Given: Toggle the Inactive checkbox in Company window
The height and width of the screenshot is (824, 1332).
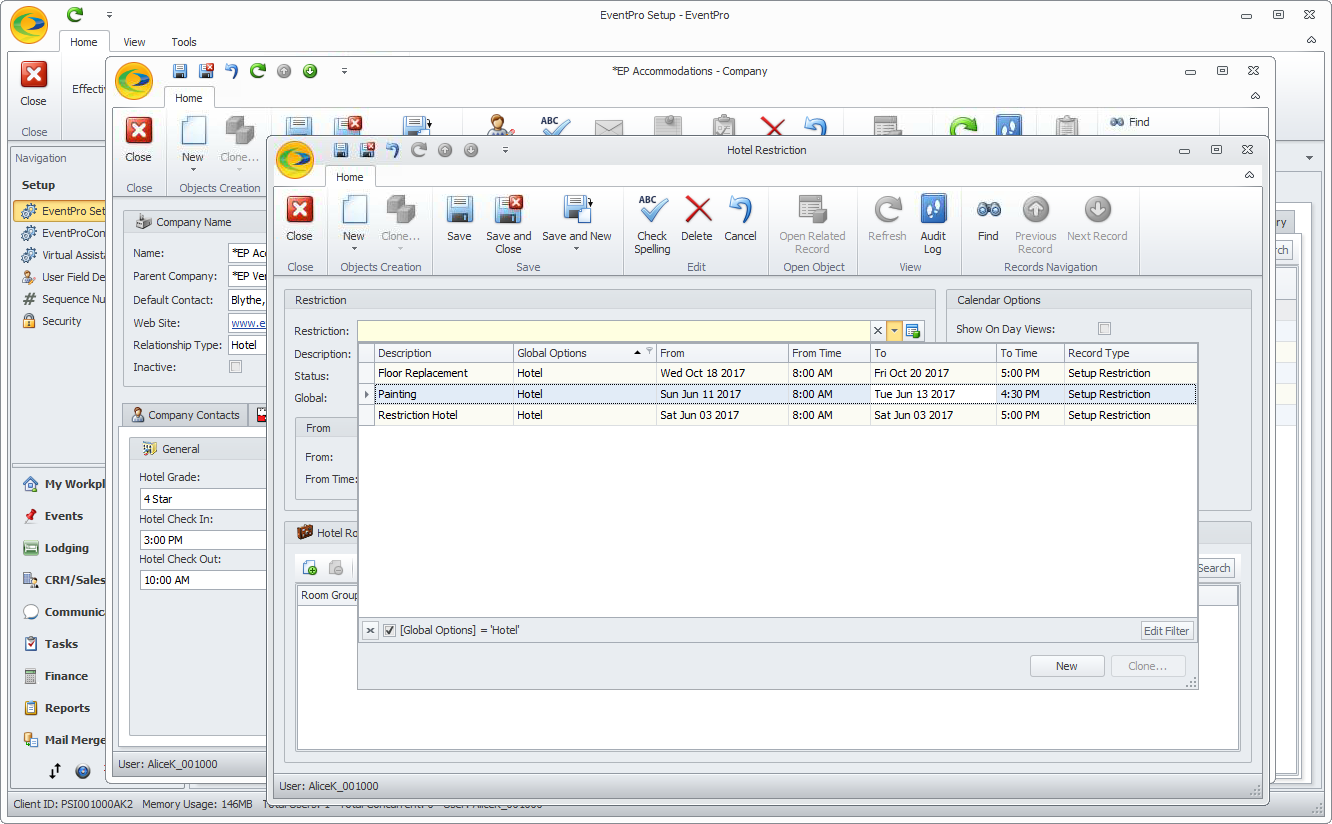Looking at the screenshot, I should tap(235, 367).
